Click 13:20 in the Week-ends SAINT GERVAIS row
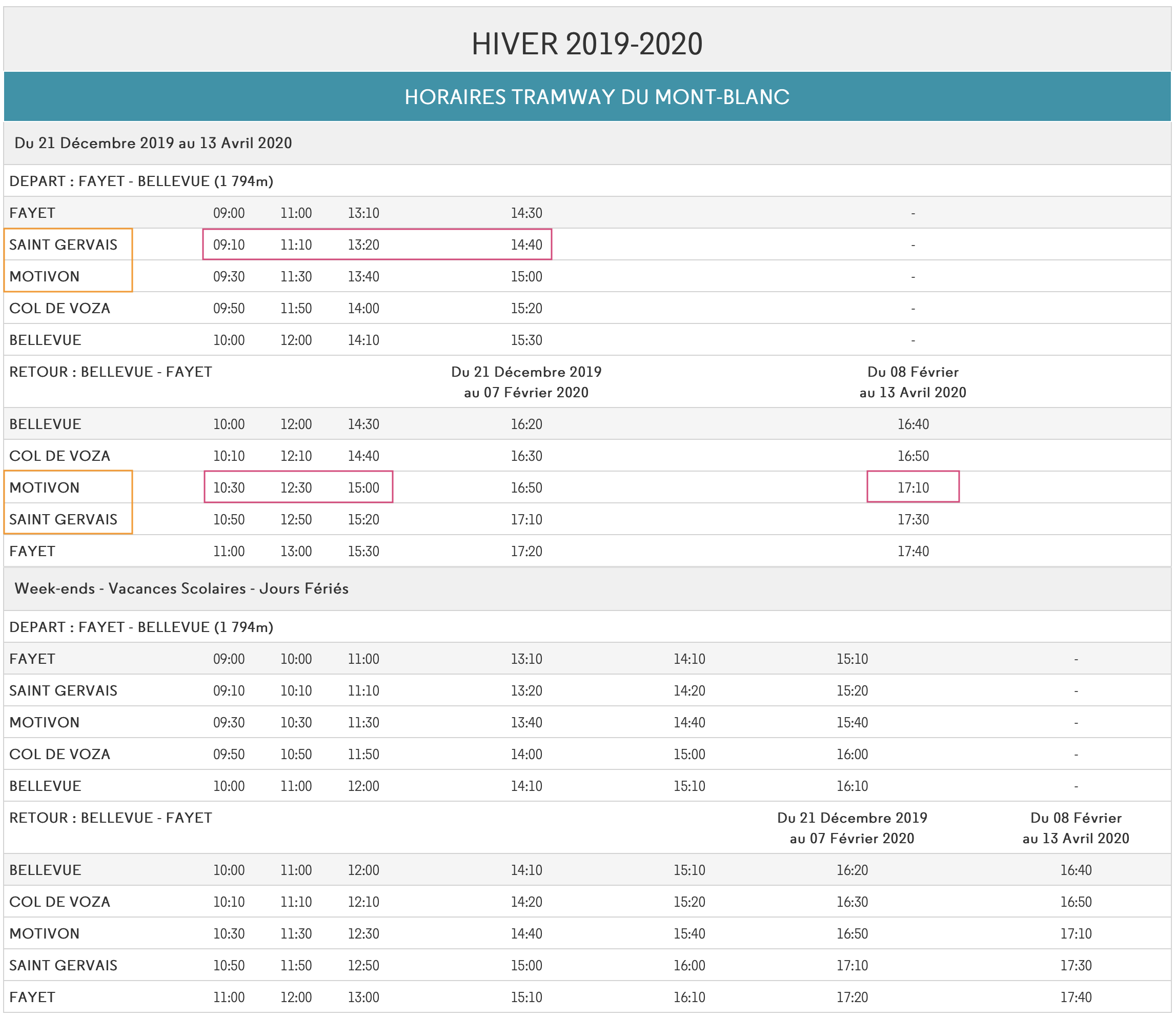This screenshot has height=1018, width=1176. [526, 690]
